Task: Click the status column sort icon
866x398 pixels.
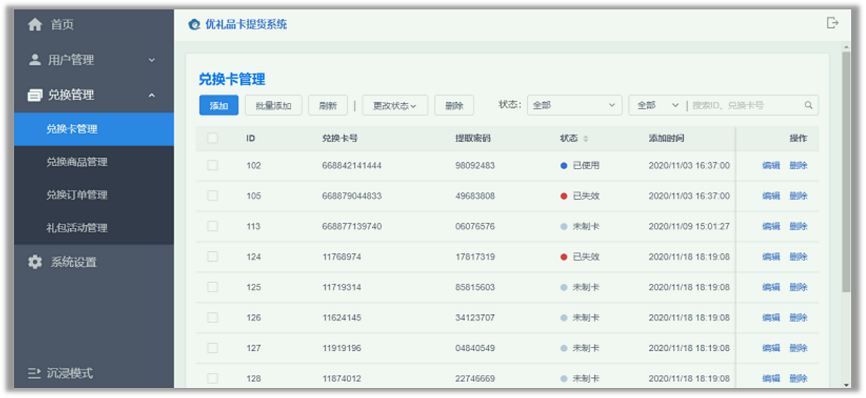Action: [585, 139]
